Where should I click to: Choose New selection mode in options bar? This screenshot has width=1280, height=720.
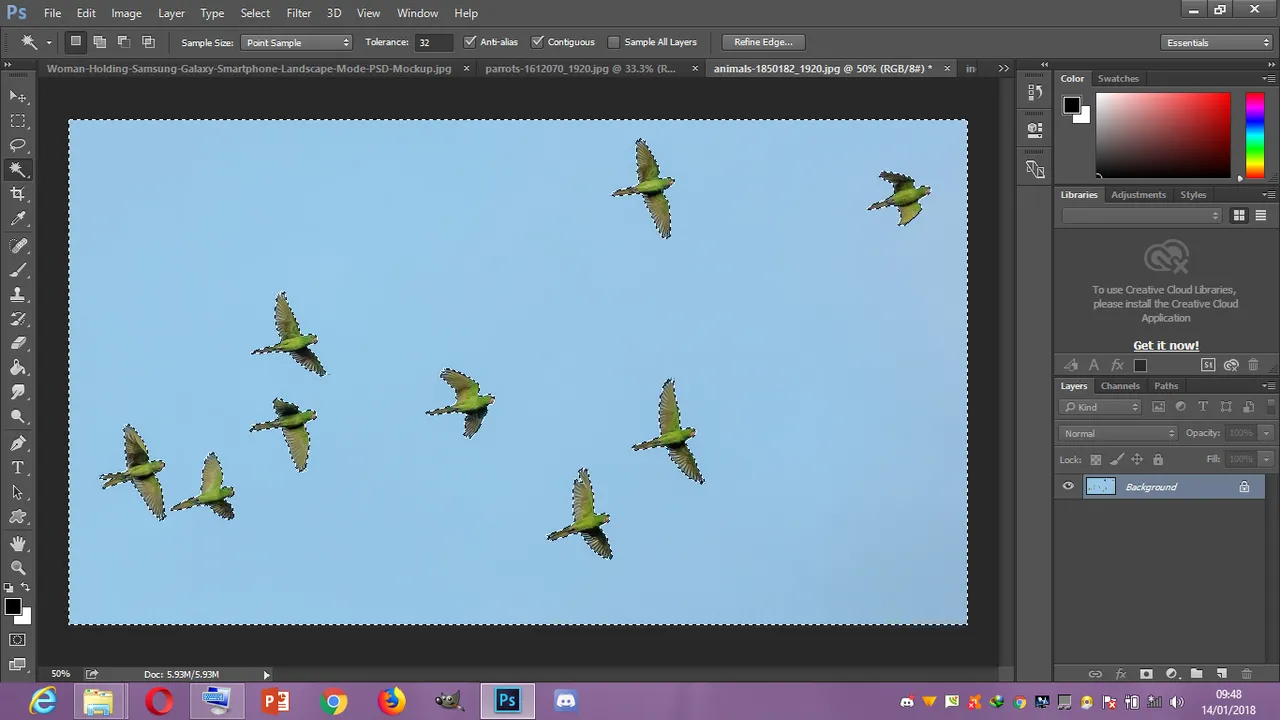coord(75,42)
